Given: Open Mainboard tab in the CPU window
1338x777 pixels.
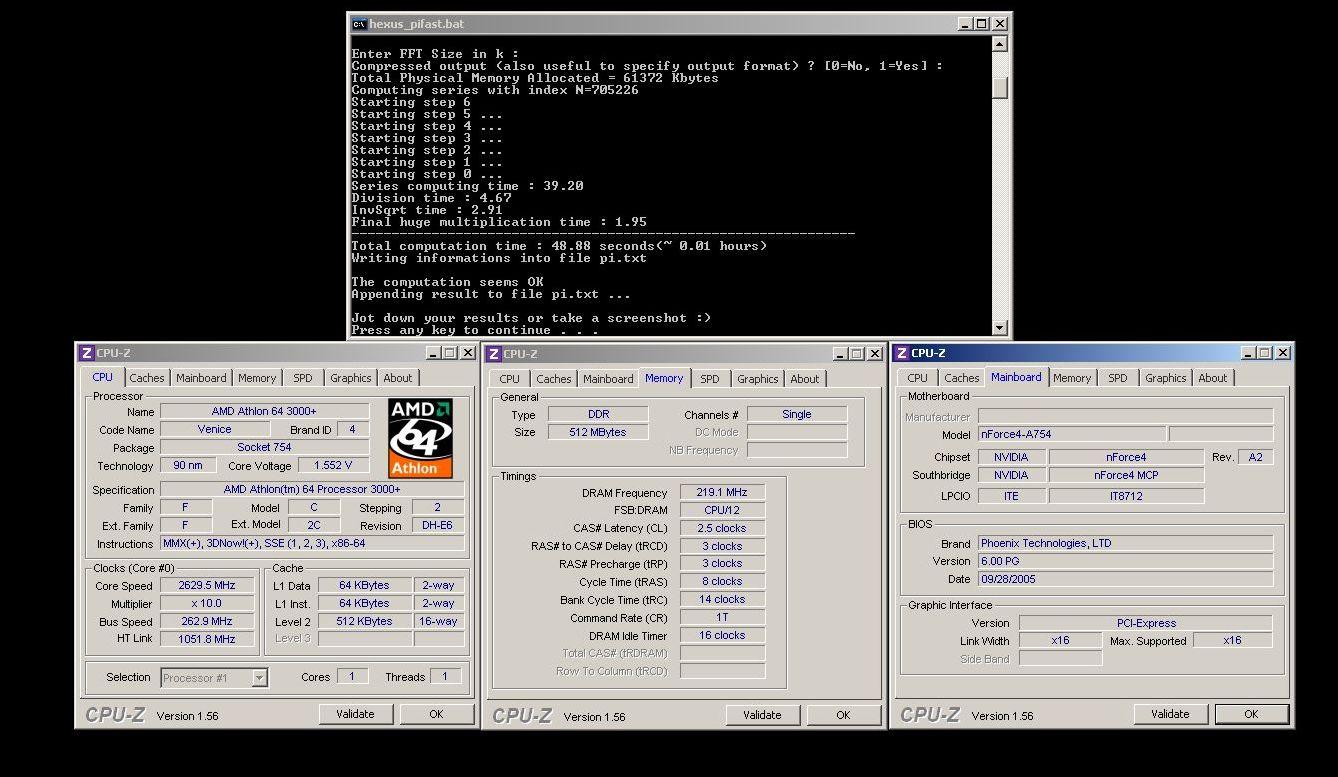Looking at the screenshot, I should click(x=201, y=378).
